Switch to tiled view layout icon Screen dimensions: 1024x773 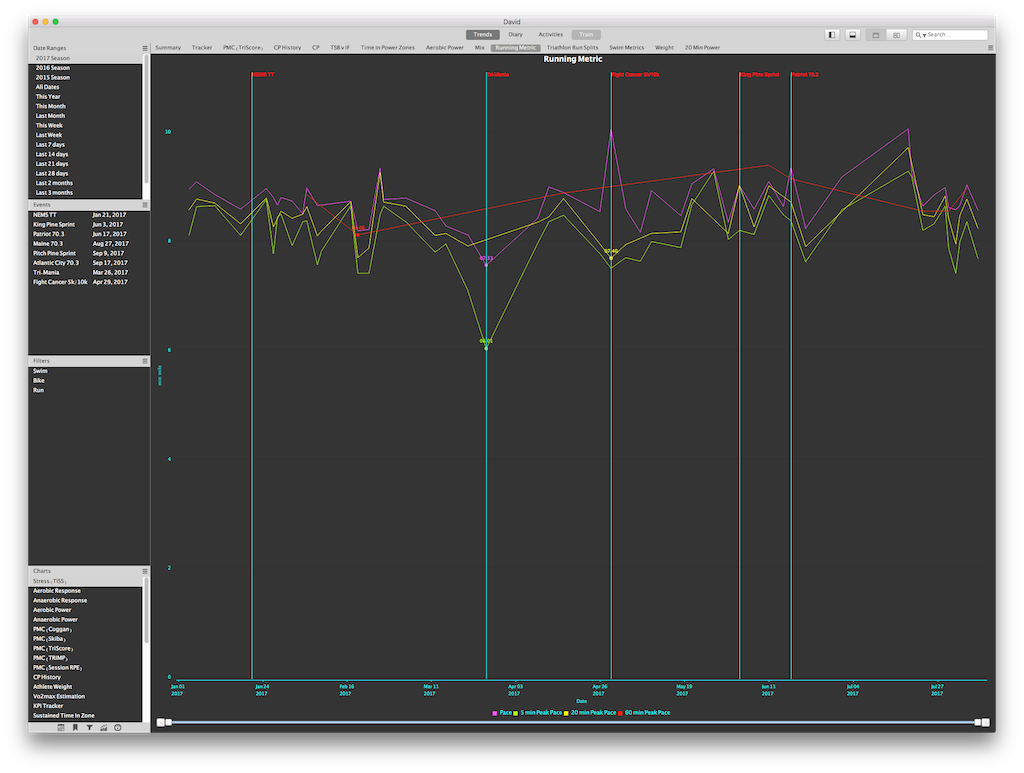pyautogui.click(x=896, y=35)
